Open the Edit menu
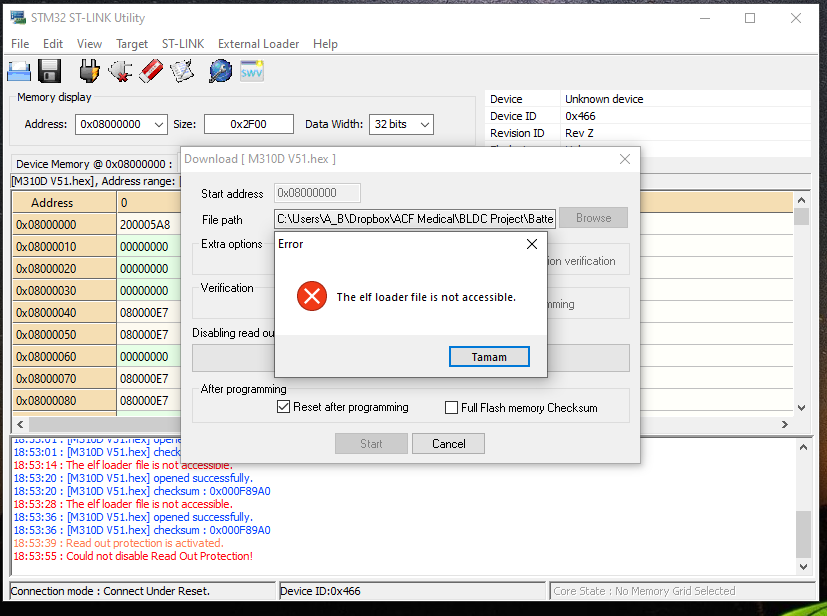Screen dimensions: 827x616 pyautogui.click(x=53, y=44)
